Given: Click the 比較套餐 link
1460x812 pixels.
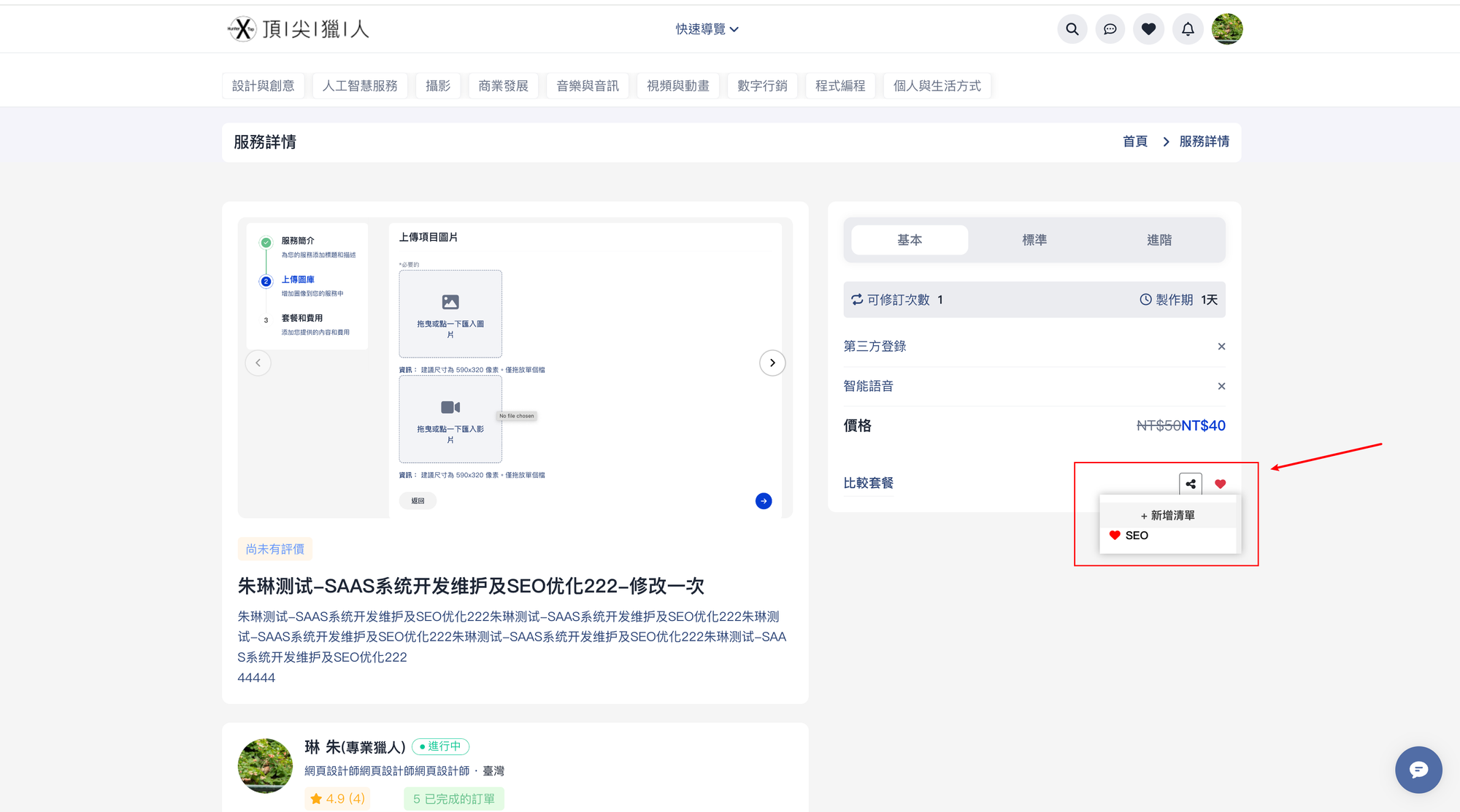Looking at the screenshot, I should point(868,483).
